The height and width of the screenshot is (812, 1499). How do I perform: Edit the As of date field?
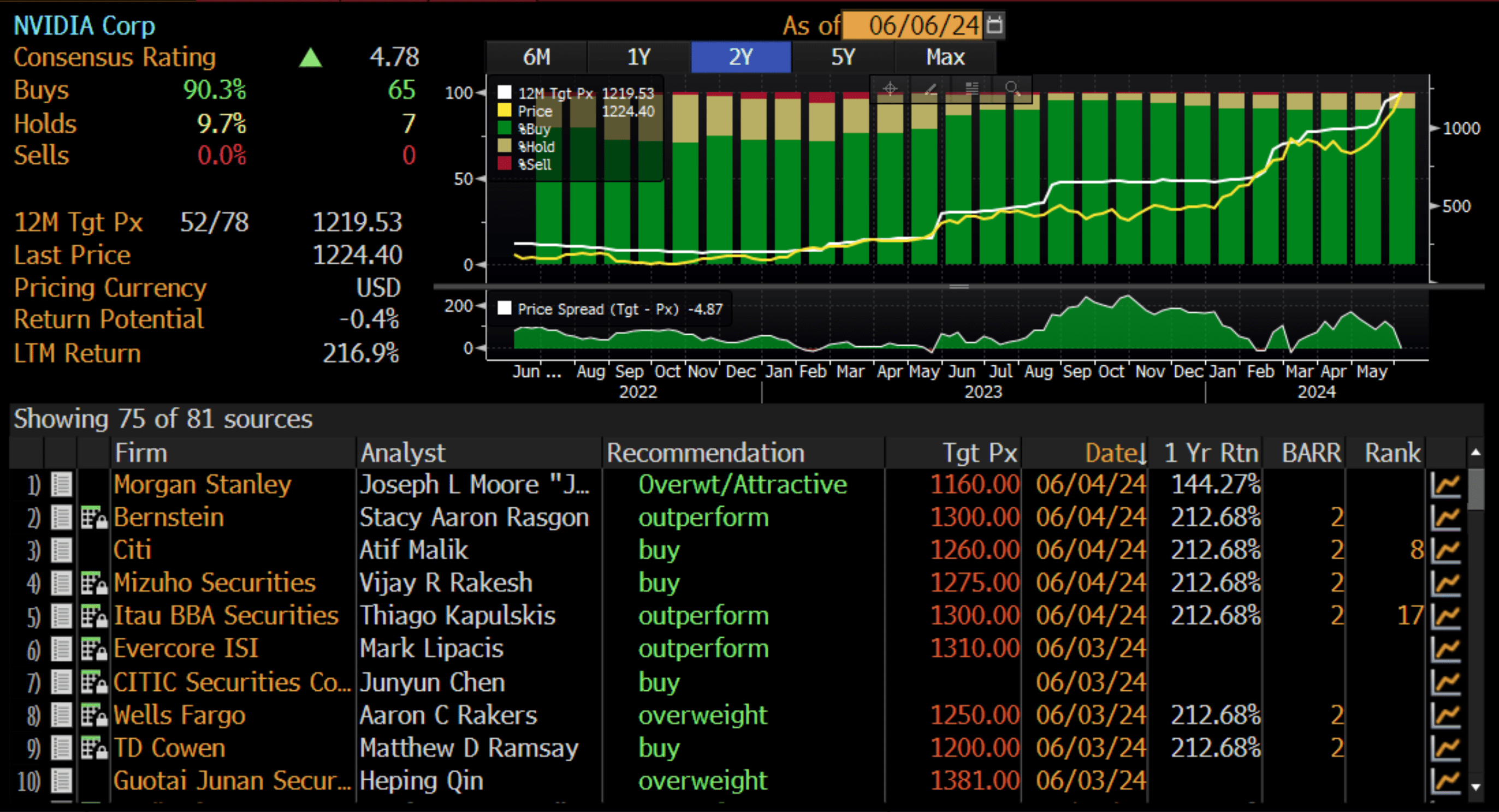click(913, 26)
